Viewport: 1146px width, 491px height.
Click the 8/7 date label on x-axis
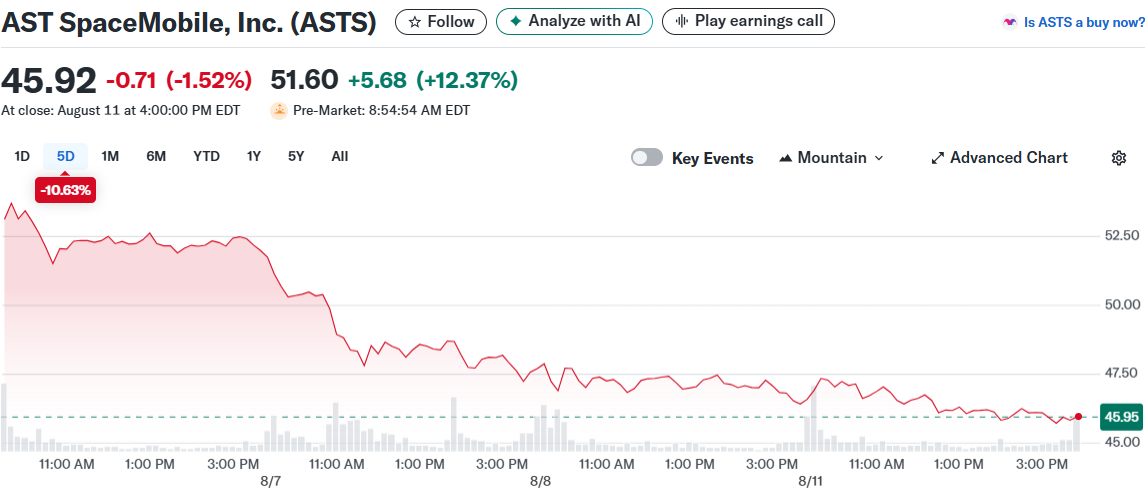270,482
